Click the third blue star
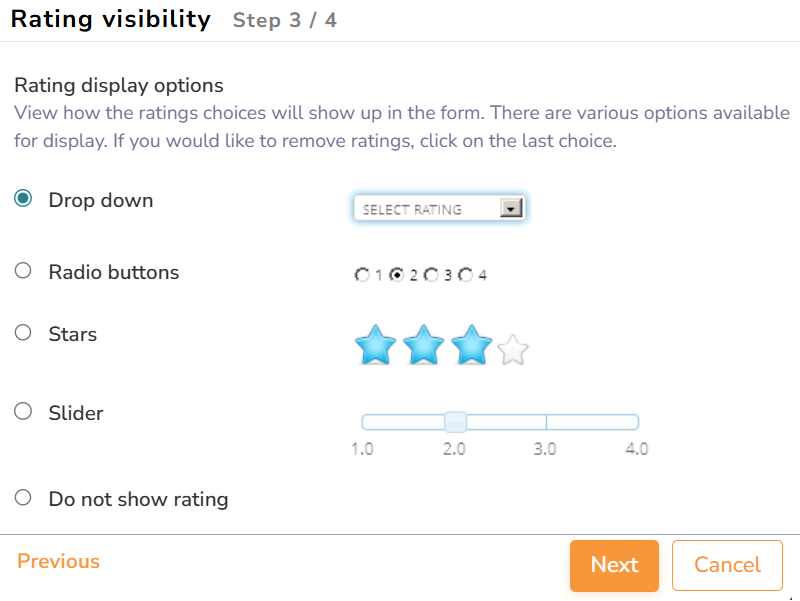The image size is (800, 601). pos(471,346)
